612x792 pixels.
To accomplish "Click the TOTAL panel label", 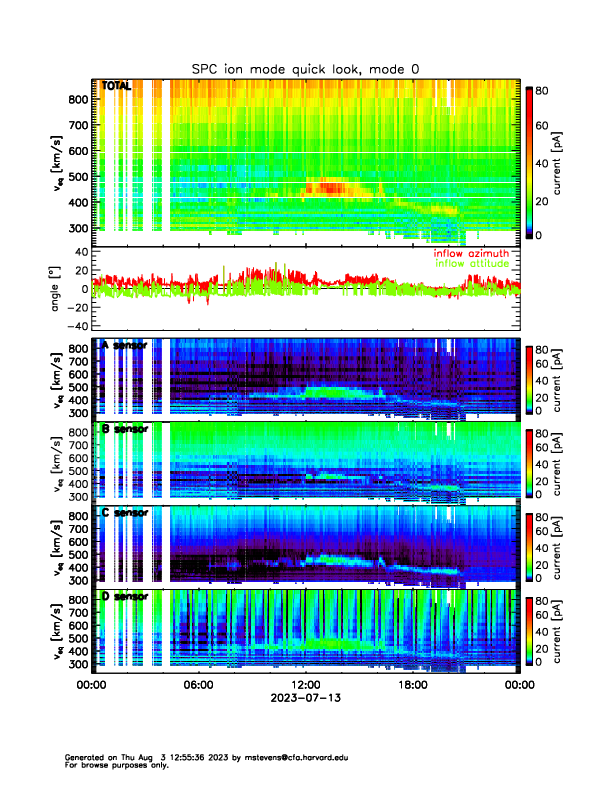I will click(x=116, y=87).
